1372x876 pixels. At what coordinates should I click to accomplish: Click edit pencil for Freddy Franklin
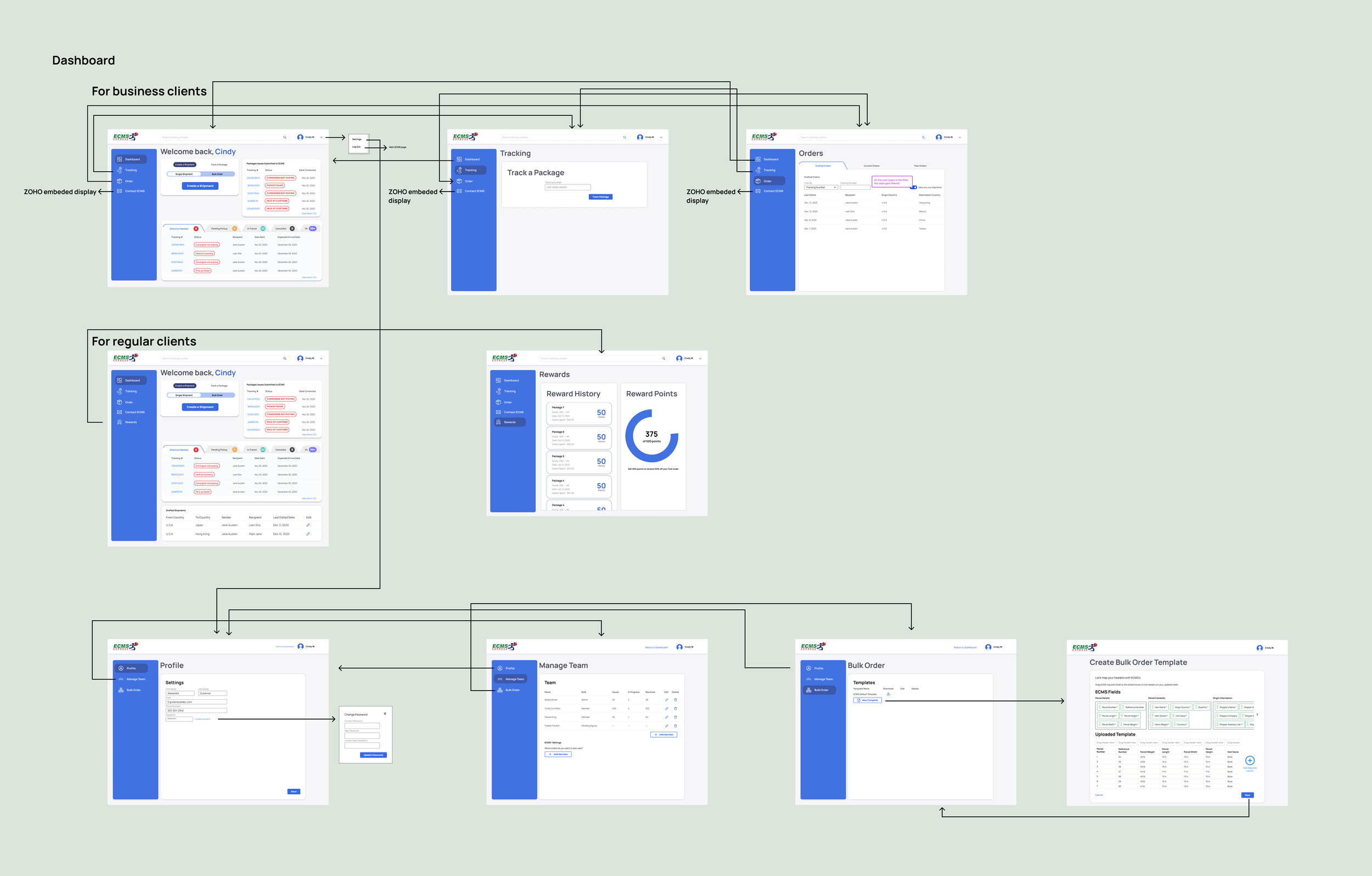(667, 726)
